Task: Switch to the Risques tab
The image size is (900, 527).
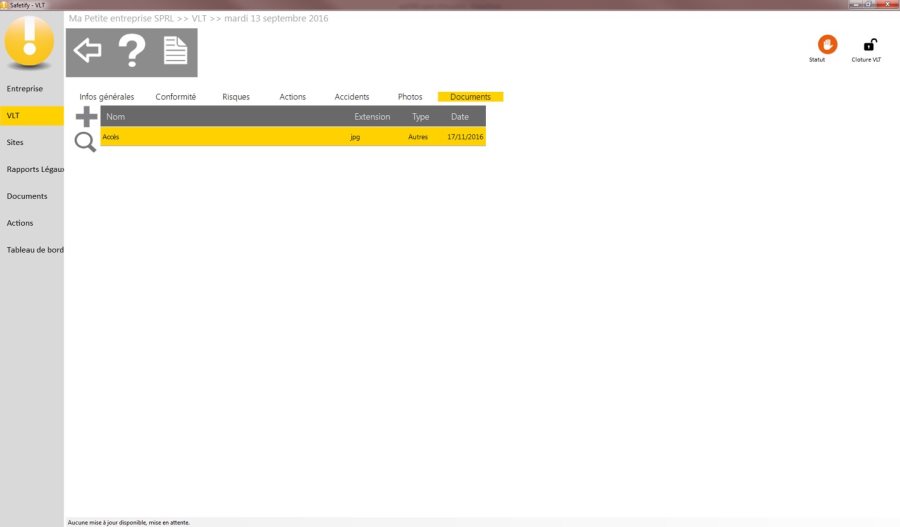Action: pyautogui.click(x=236, y=97)
